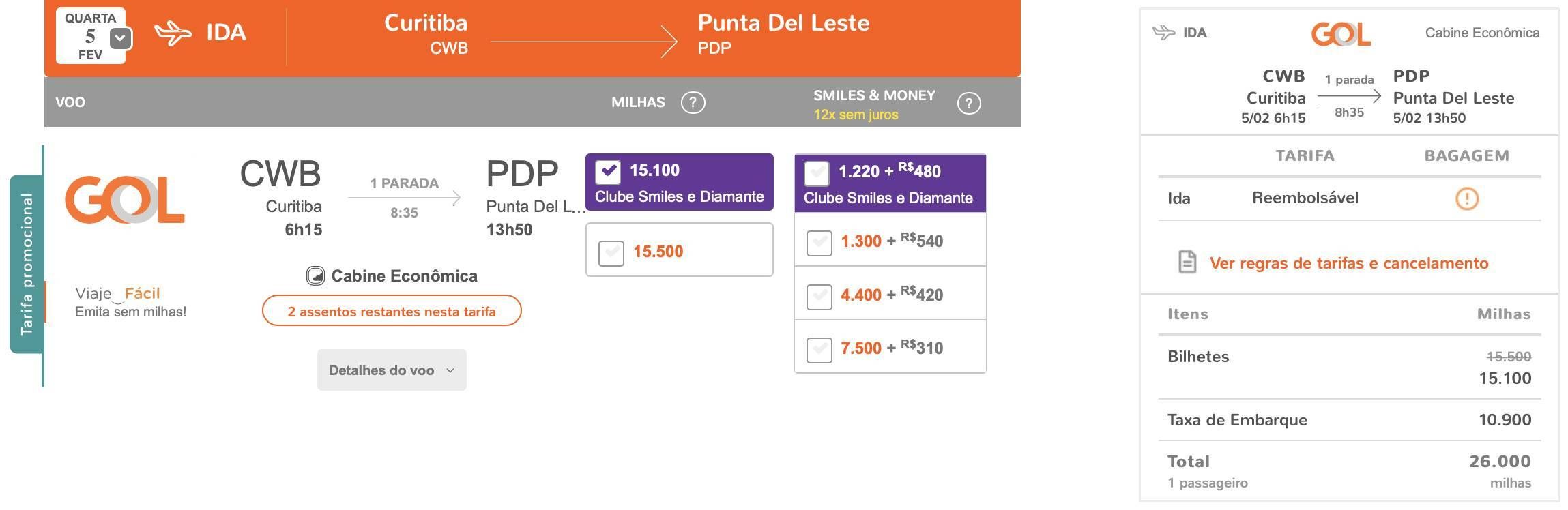The image size is (1568, 510).
Task: Click the Milhas help question mark icon
Action: pyautogui.click(x=693, y=103)
